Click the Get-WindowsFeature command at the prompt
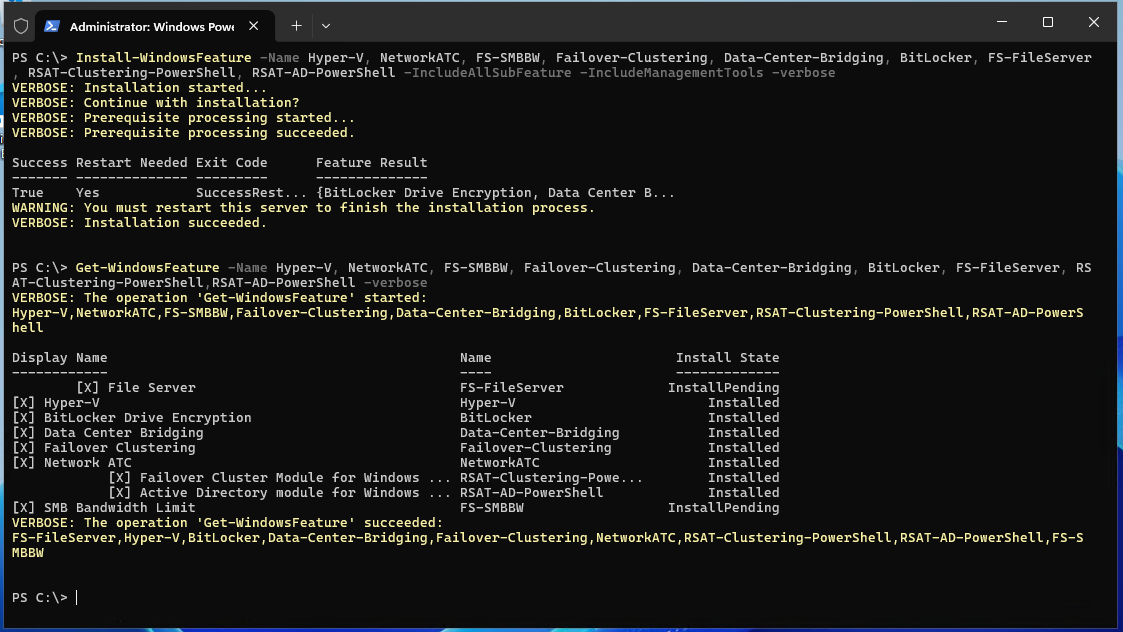This screenshot has height=632, width=1123. tap(147, 268)
